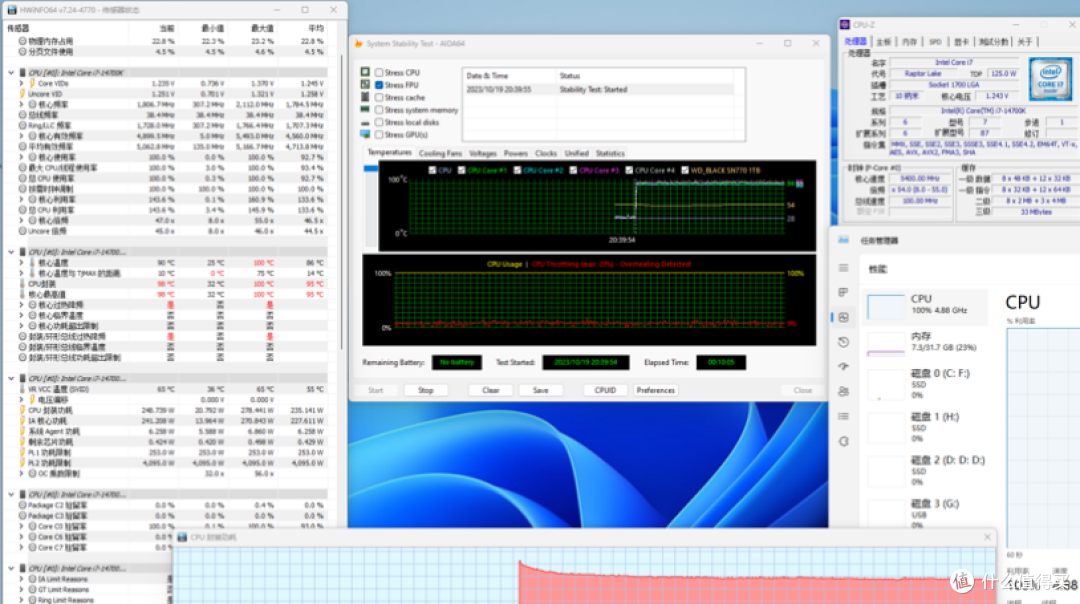Collapse the Intel Core i7-14700K sensor group
The image size is (1080, 604).
click(x=11, y=73)
